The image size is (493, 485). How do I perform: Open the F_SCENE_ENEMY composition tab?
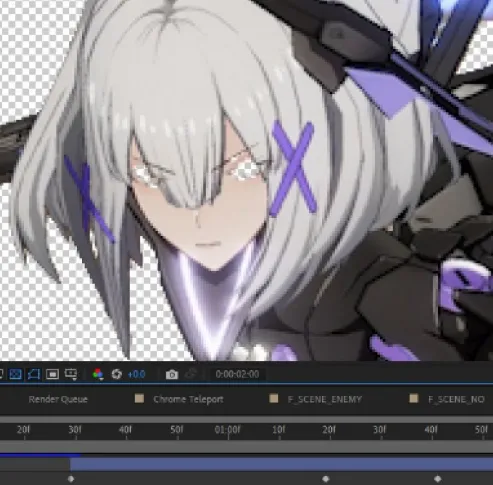pos(325,399)
